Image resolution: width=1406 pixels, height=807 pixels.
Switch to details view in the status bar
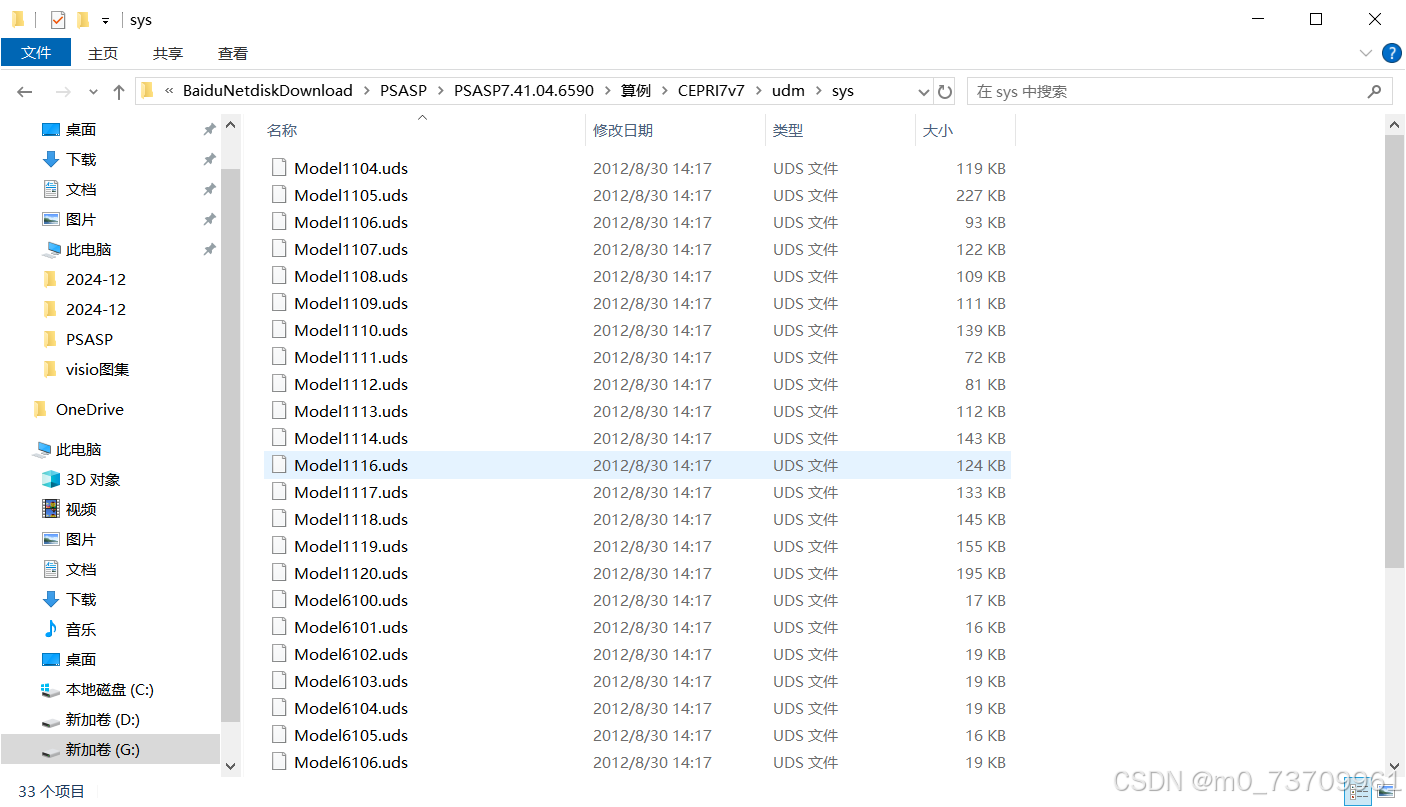1359,791
